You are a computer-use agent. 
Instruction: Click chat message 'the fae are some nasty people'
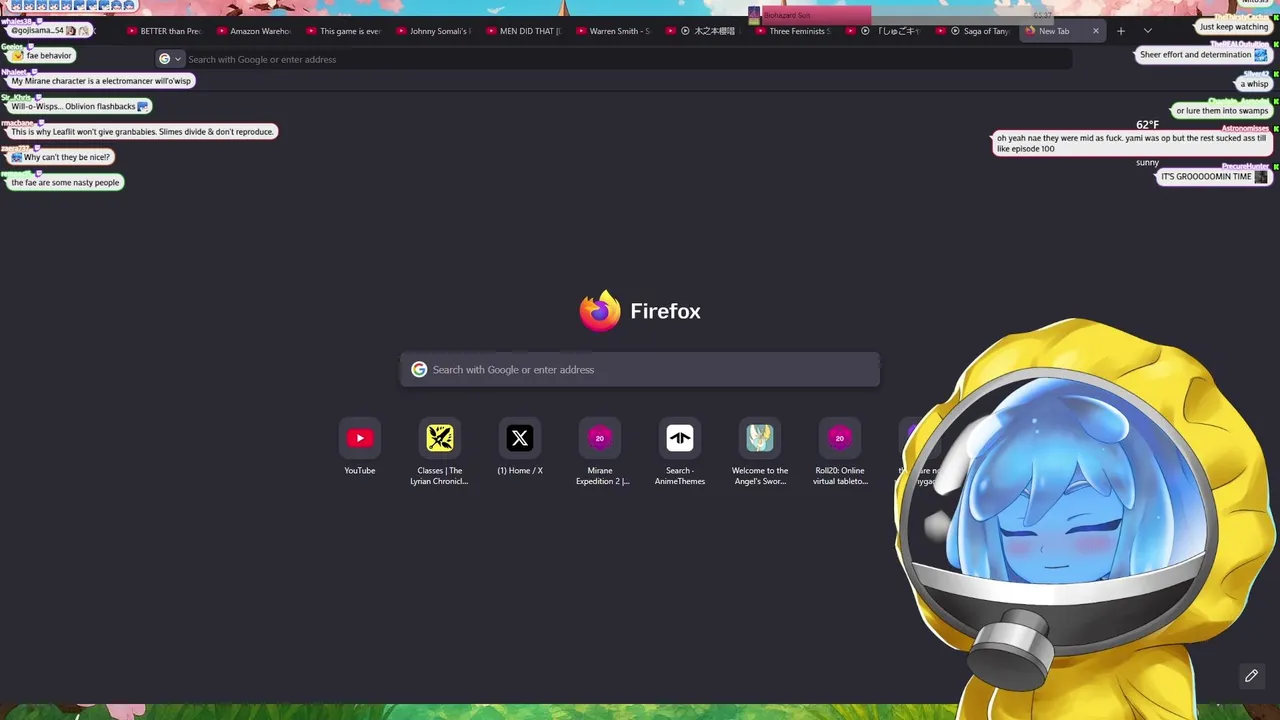click(65, 182)
